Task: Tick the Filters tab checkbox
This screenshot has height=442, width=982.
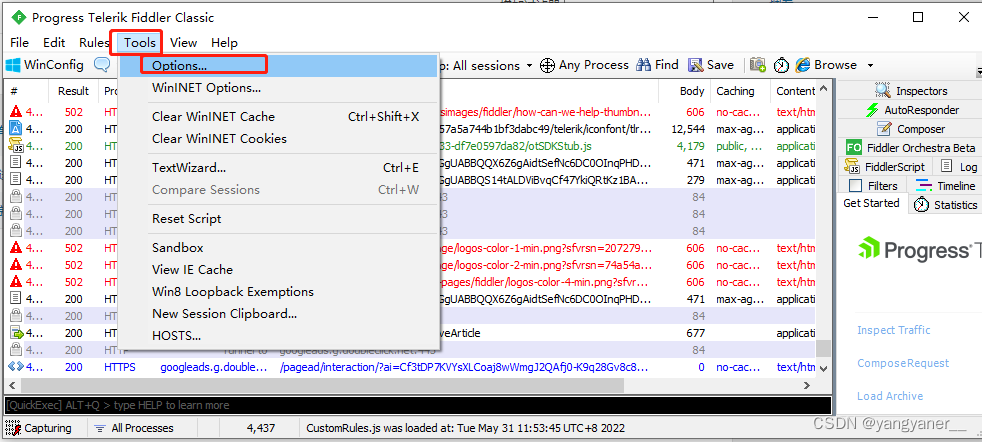Action: [x=855, y=185]
